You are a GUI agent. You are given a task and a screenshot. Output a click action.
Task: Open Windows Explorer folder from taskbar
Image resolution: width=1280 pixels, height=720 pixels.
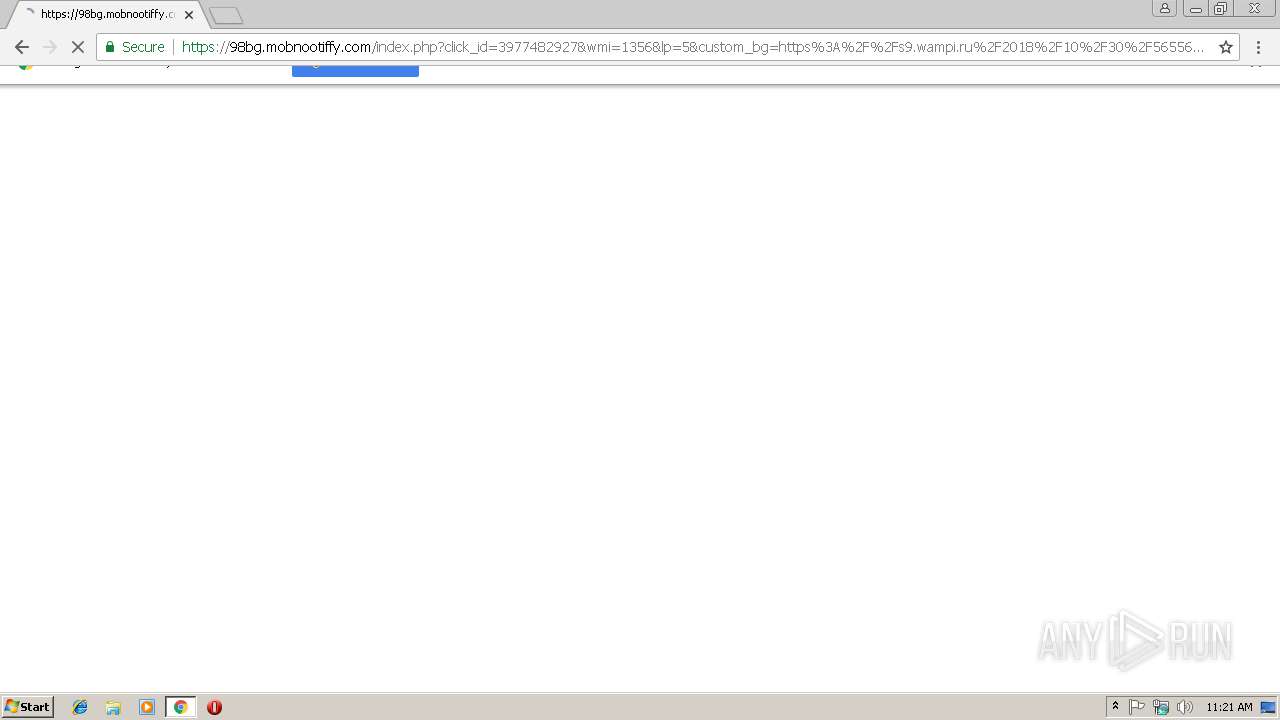click(x=113, y=707)
